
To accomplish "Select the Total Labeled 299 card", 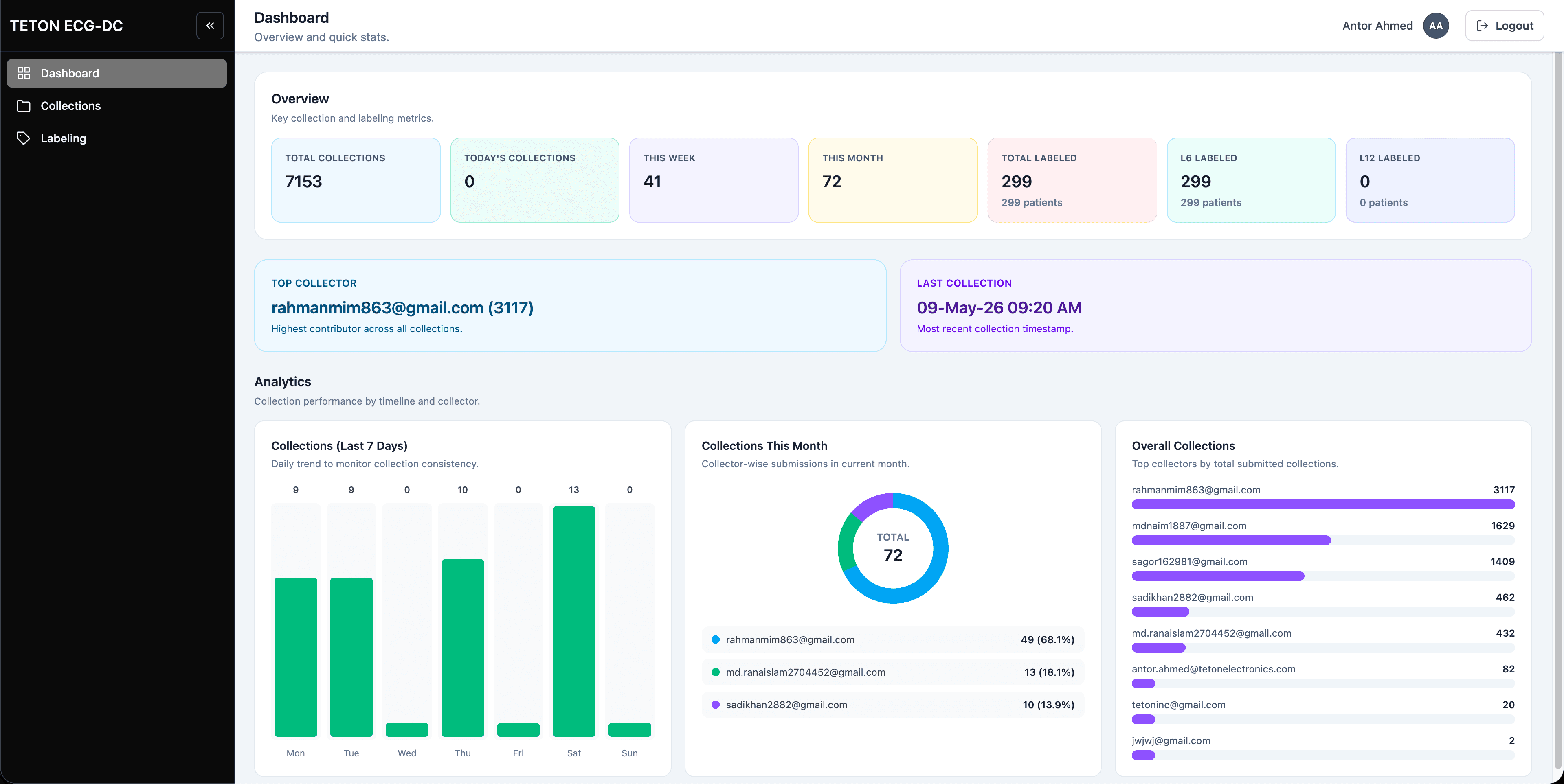I will (x=1072, y=180).
